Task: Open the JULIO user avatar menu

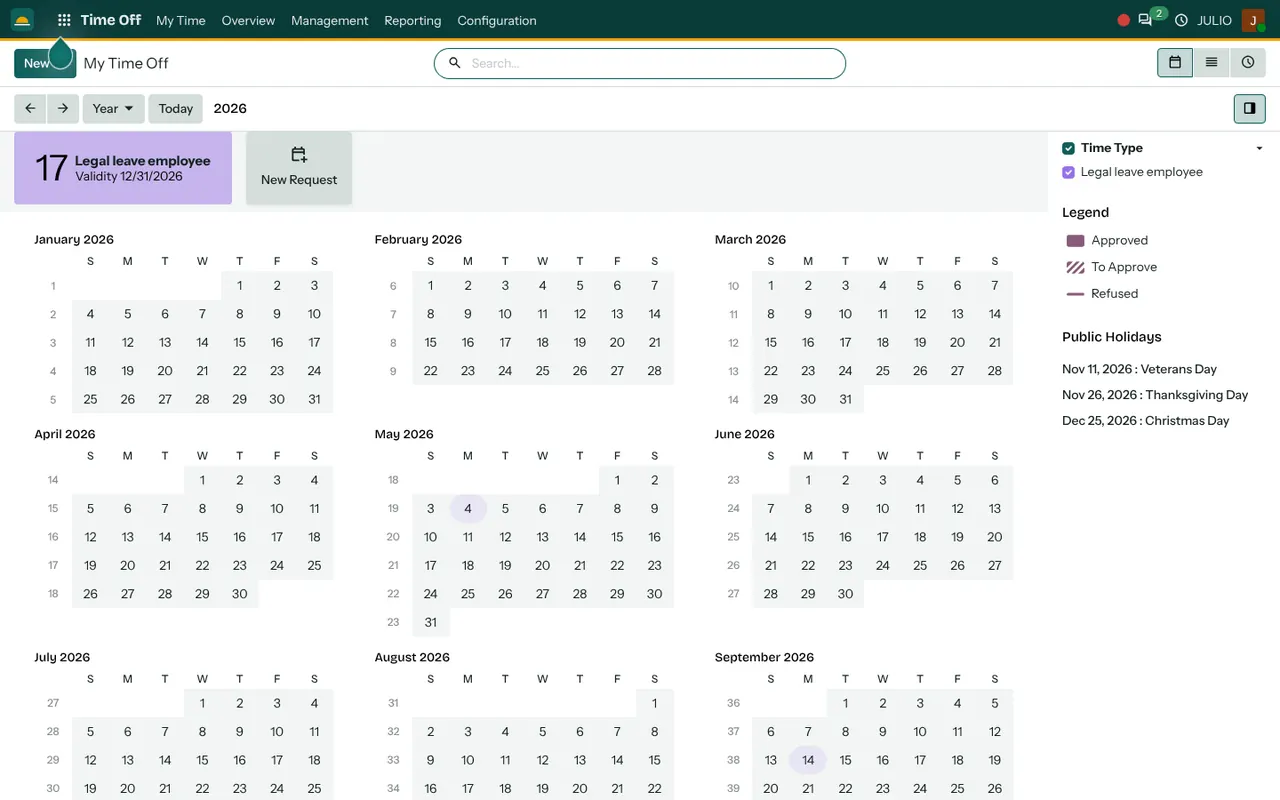Action: tap(1253, 20)
